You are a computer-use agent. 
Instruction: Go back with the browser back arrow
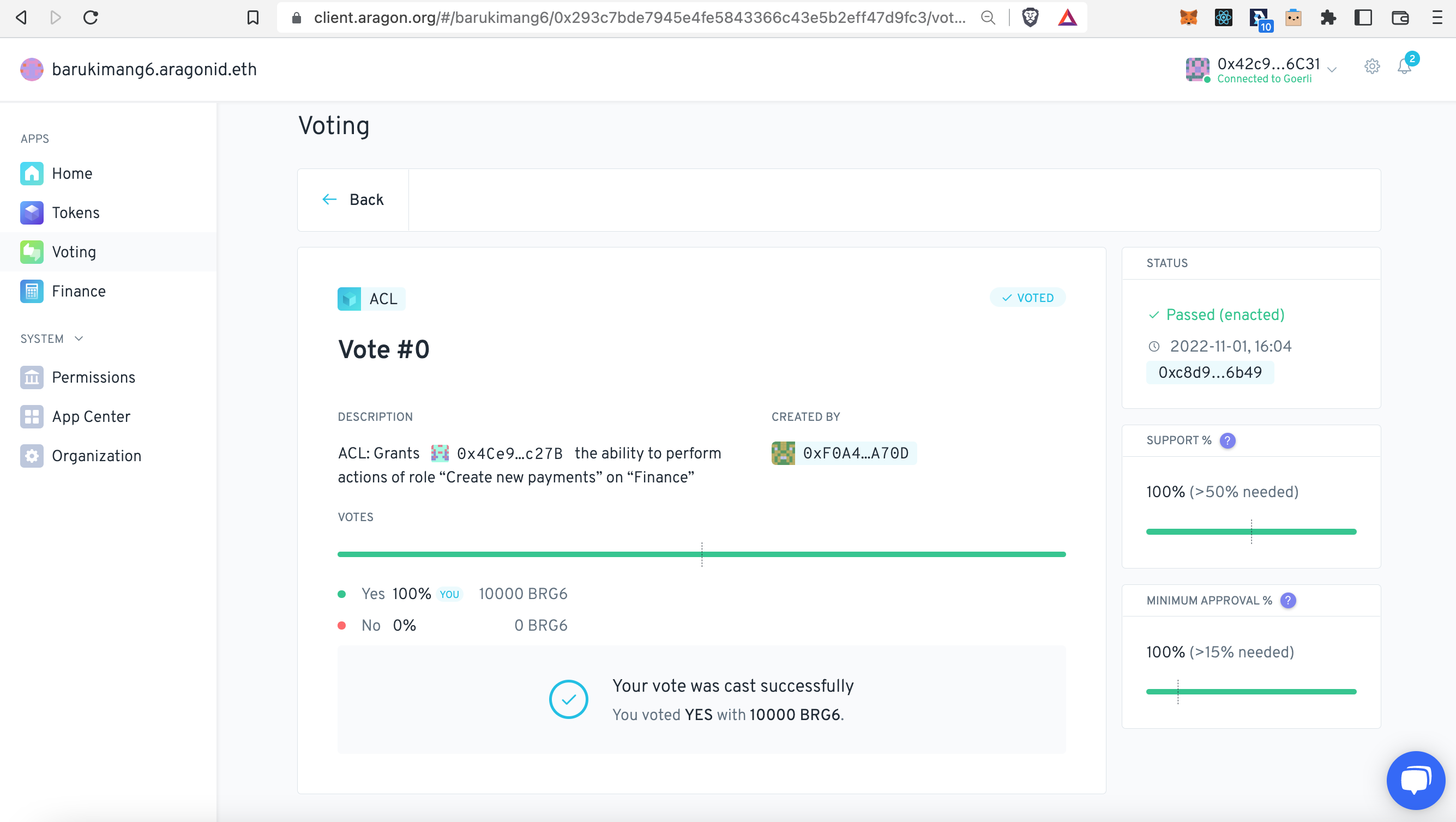(x=21, y=17)
